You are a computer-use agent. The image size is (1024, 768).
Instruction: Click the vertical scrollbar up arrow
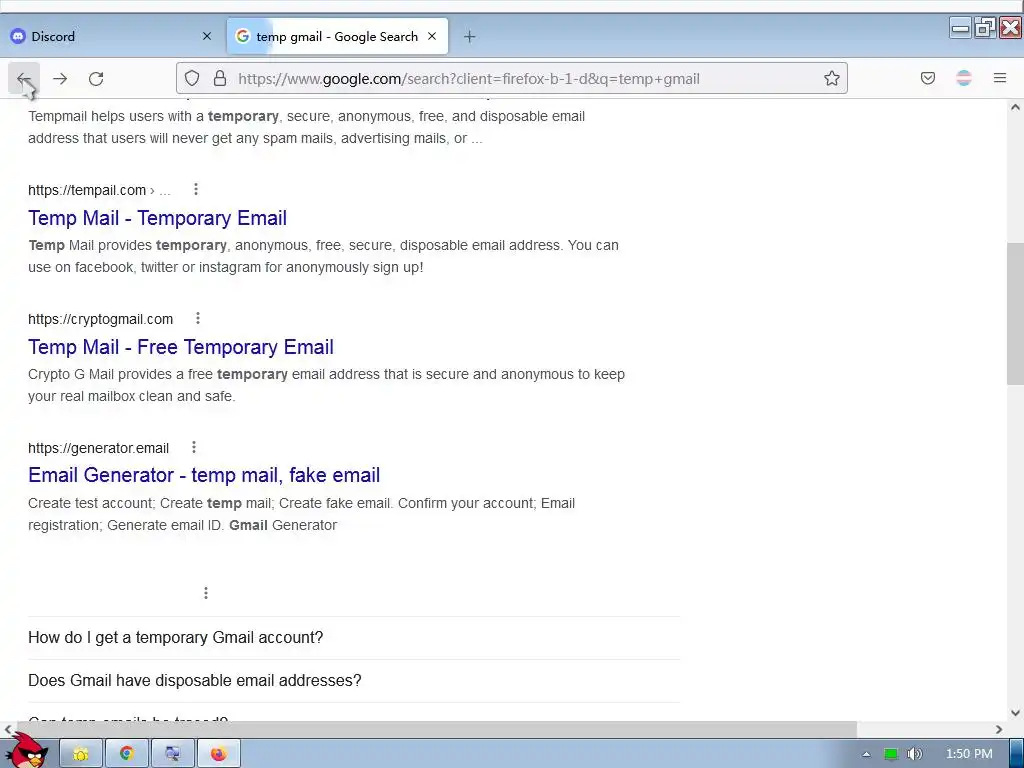coord(1015,107)
